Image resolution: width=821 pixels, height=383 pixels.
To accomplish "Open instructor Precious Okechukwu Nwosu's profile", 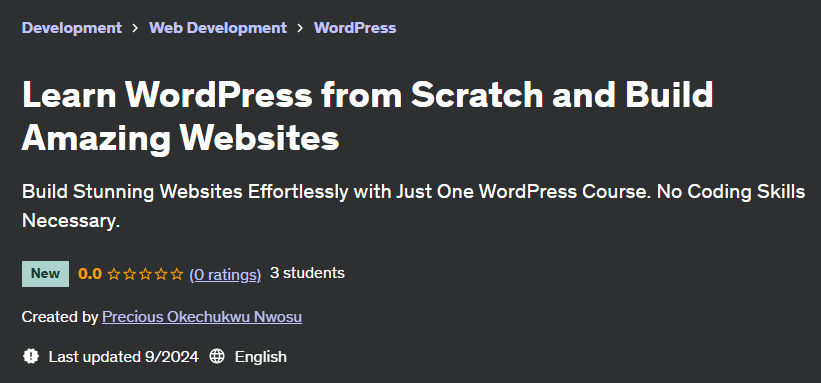I will click(x=202, y=317).
